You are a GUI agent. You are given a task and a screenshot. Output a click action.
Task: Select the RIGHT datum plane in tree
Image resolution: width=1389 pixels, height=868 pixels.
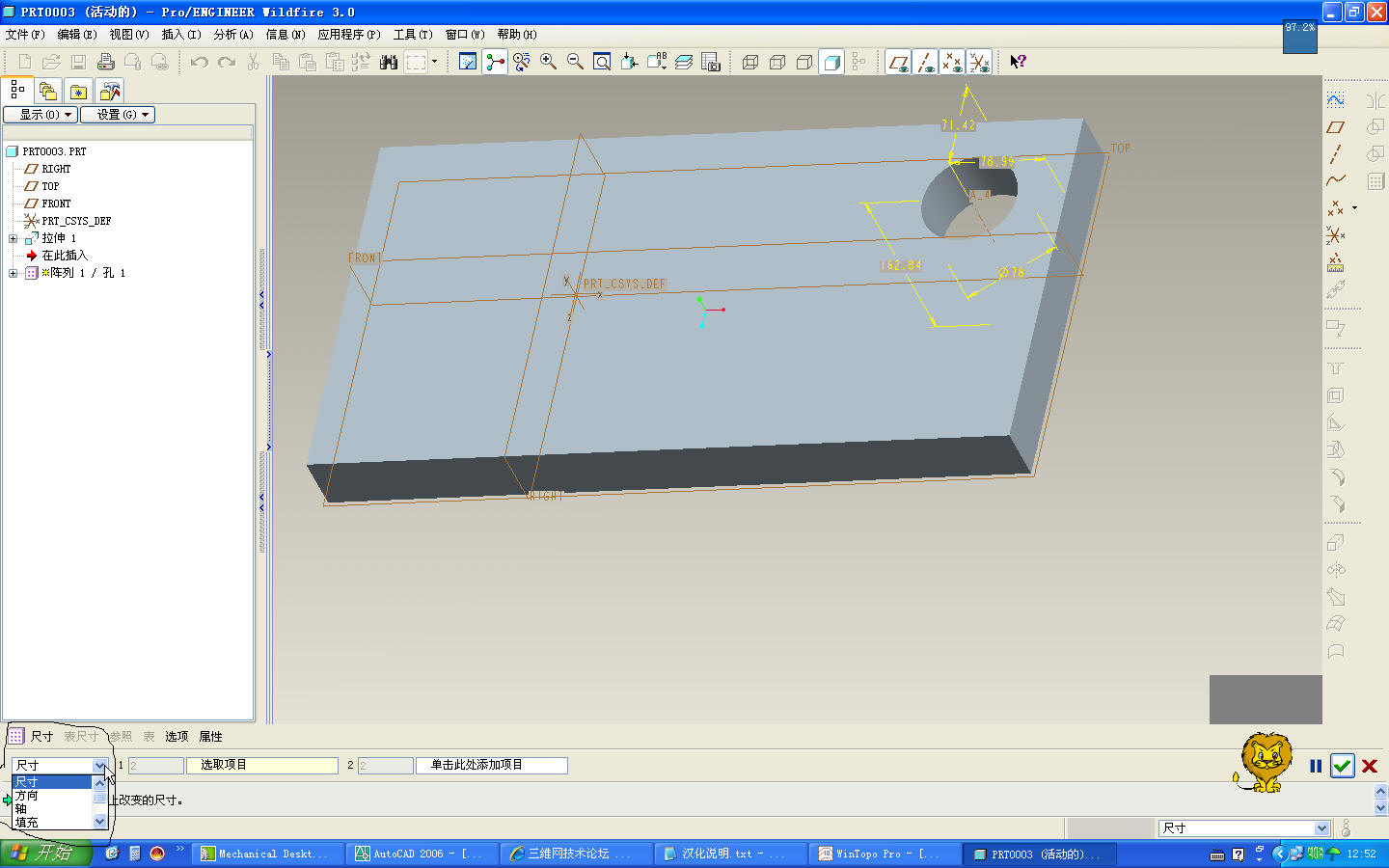(56, 169)
